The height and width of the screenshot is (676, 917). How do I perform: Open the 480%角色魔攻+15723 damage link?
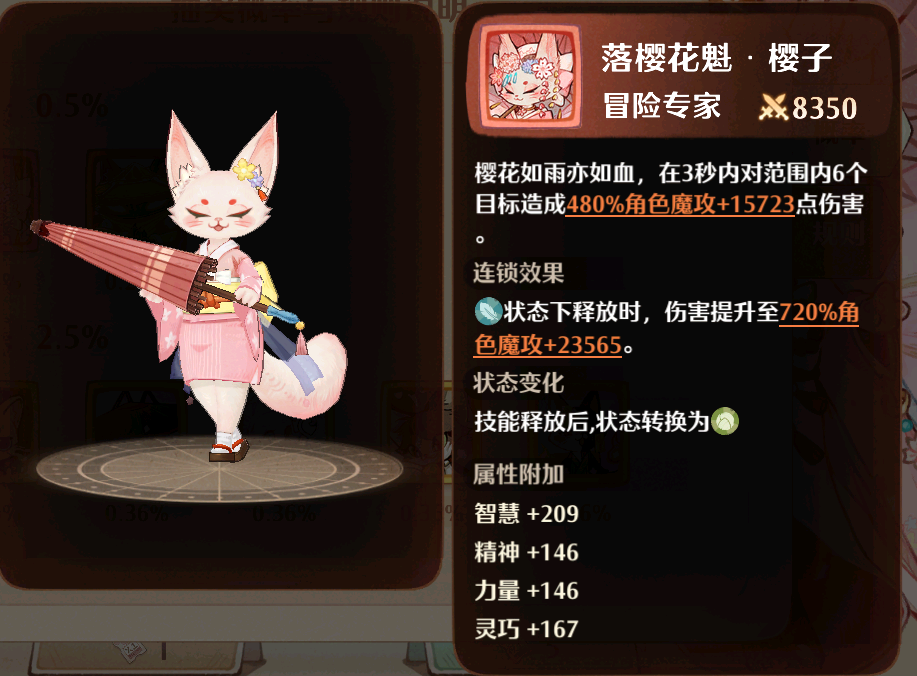point(680,204)
